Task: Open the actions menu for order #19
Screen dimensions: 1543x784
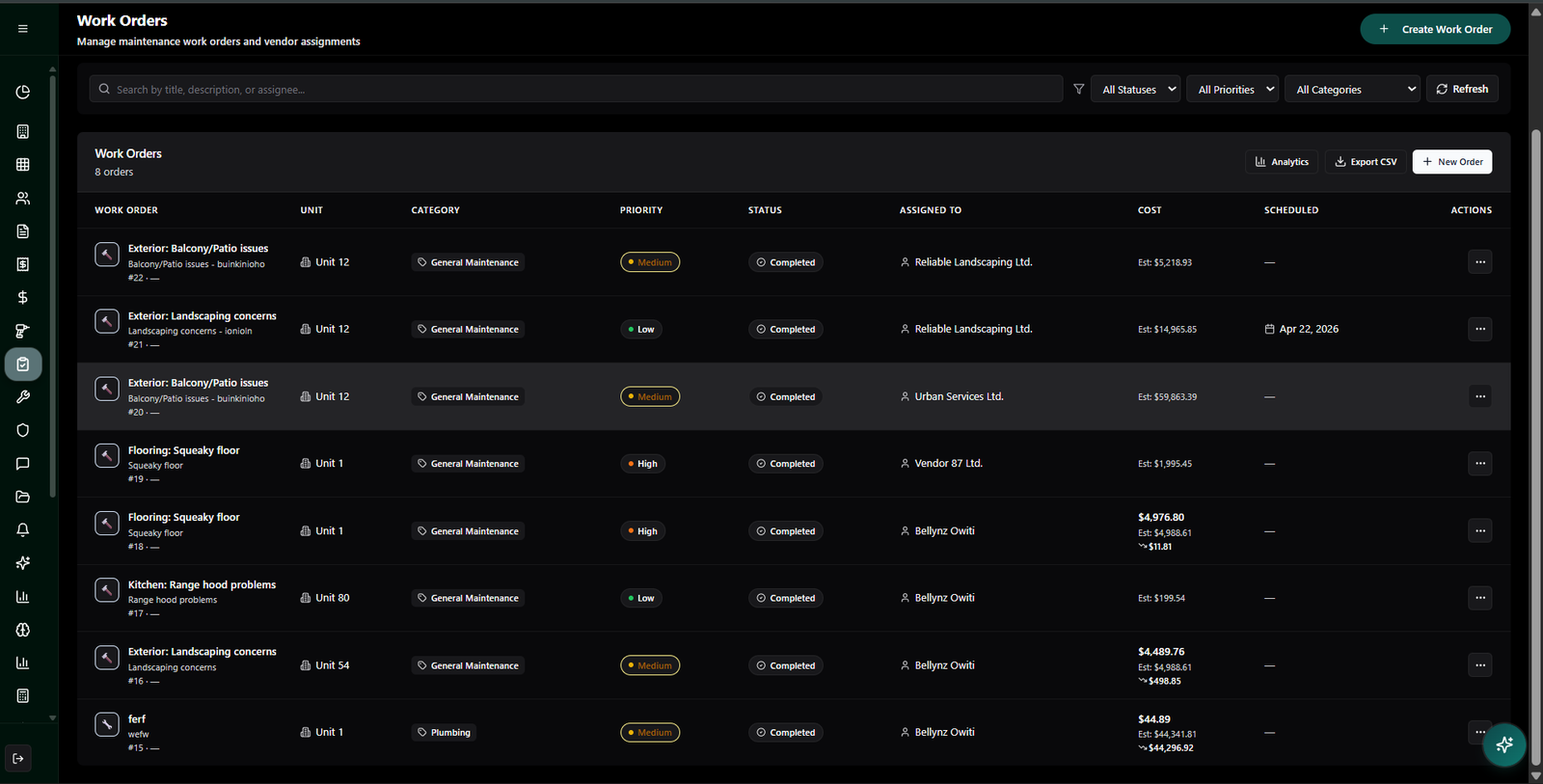Action: (x=1480, y=464)
